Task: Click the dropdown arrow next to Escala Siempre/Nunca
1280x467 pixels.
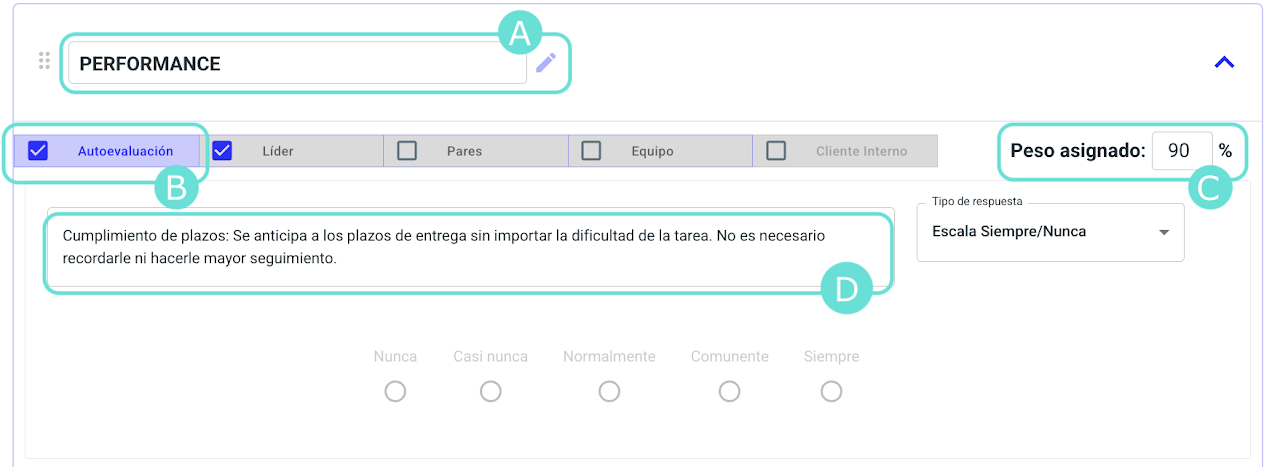Action: [x=1163, y=232]
